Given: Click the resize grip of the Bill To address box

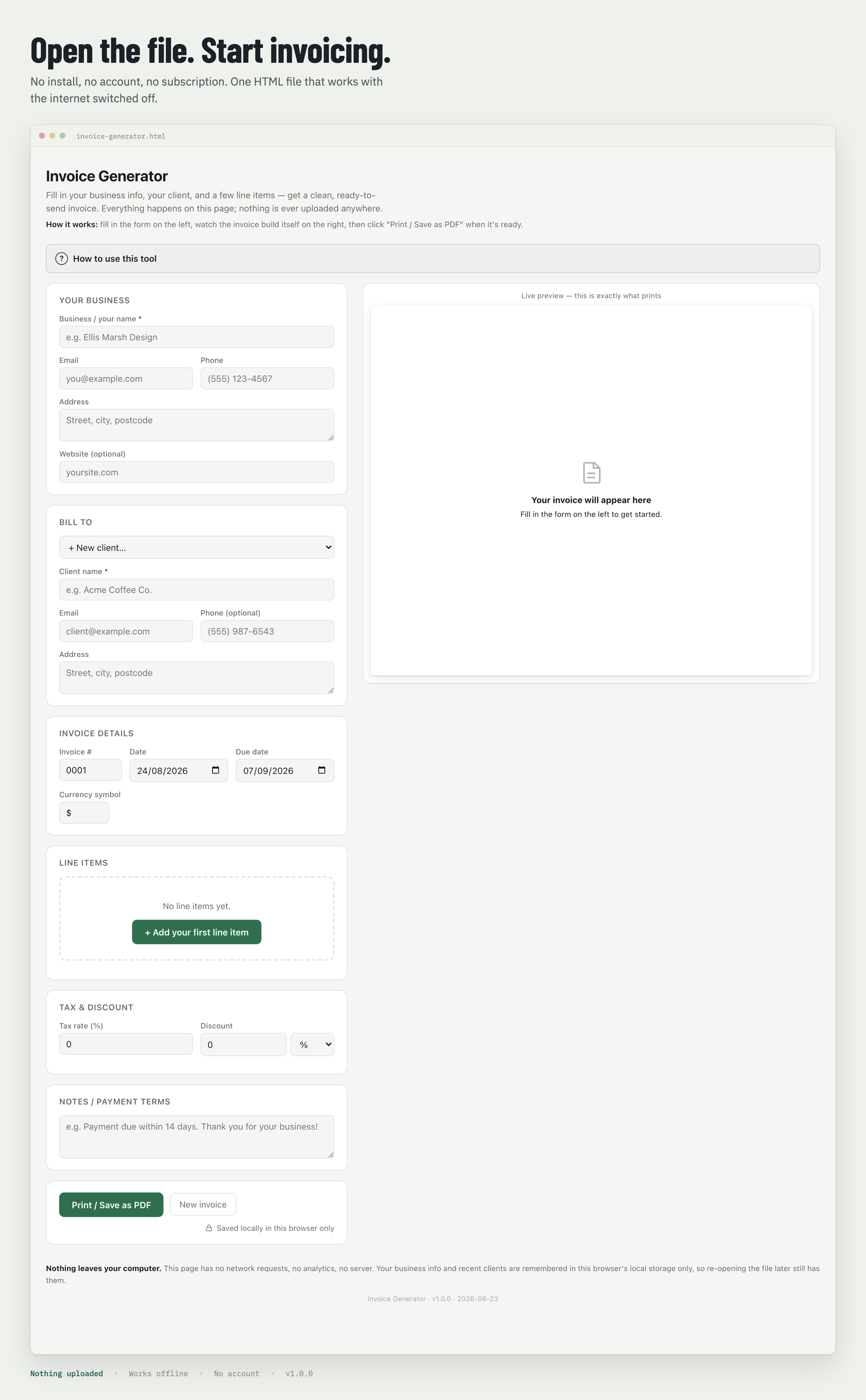Looking at the screenshot, I should coord(330,690).
